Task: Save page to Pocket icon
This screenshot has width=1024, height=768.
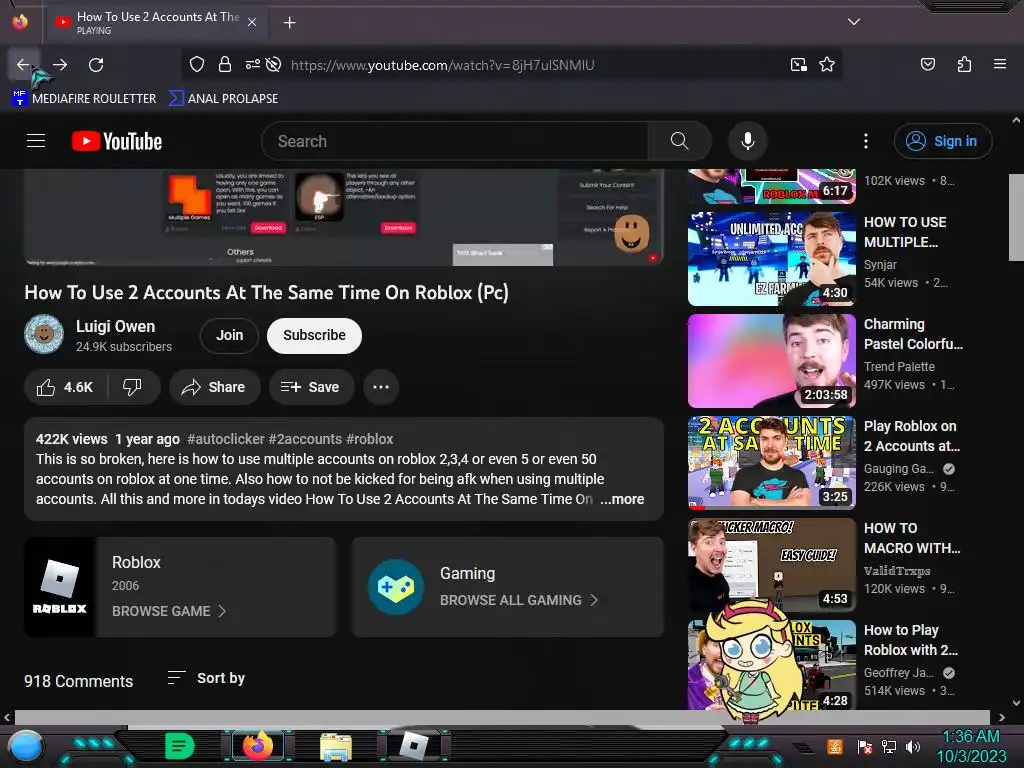Action: tap(927, 64)
